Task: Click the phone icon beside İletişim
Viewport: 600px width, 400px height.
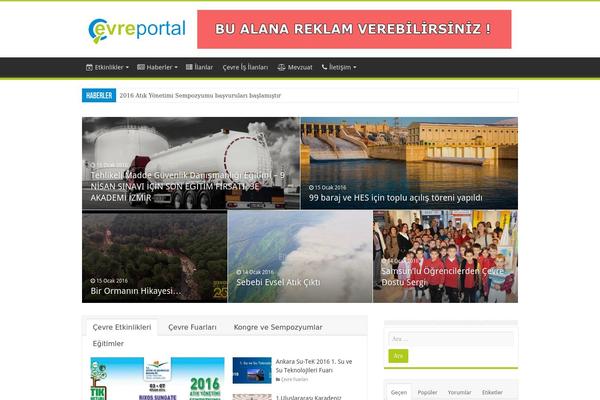Action: (324, 67)
